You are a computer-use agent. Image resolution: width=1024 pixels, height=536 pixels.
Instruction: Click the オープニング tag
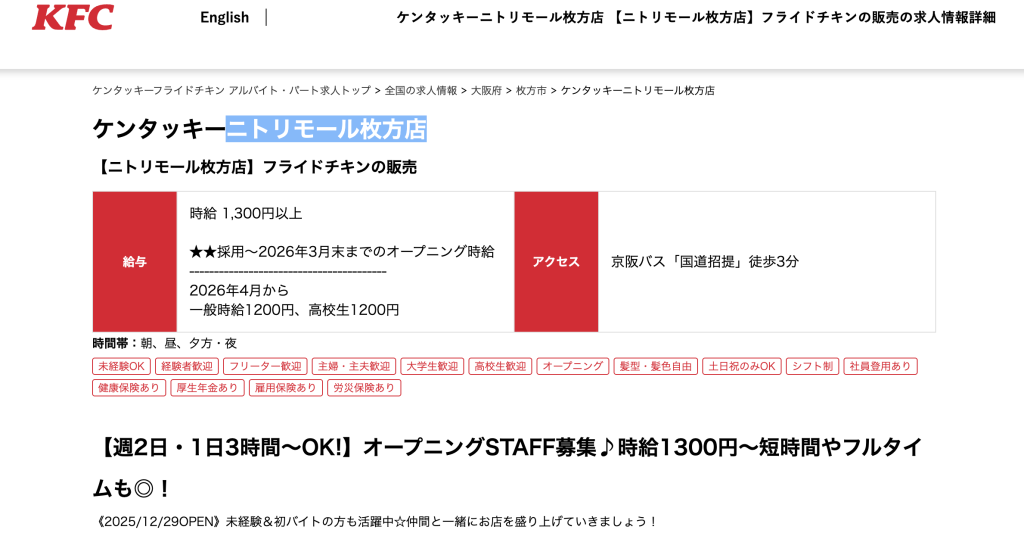[573, 366]
